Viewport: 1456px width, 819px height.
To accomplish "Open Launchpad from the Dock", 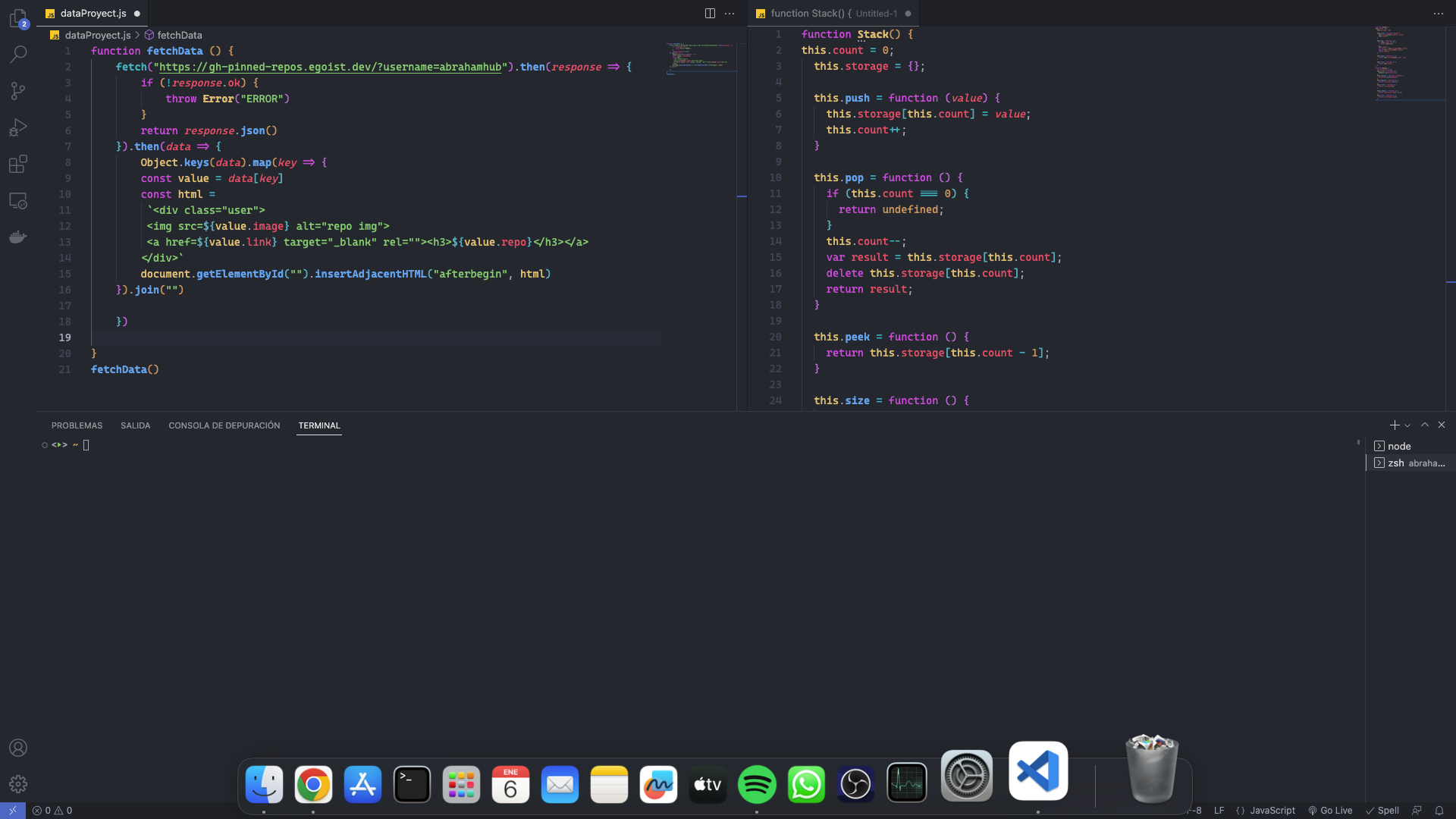I will tap(461, 784).
